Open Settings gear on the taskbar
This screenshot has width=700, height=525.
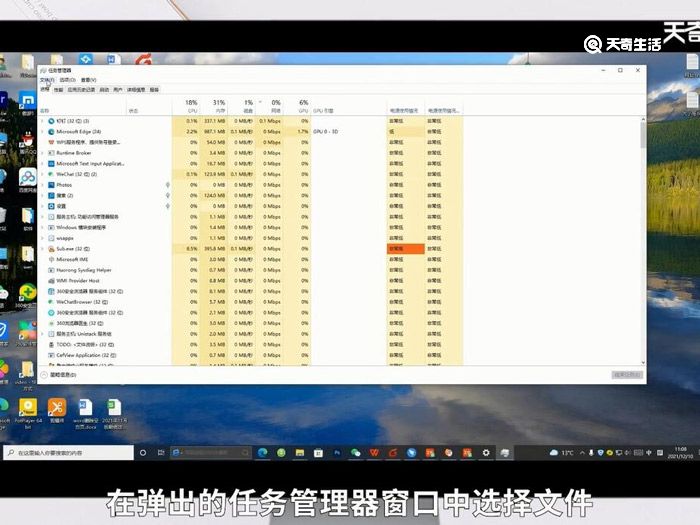tap(486, 453)
